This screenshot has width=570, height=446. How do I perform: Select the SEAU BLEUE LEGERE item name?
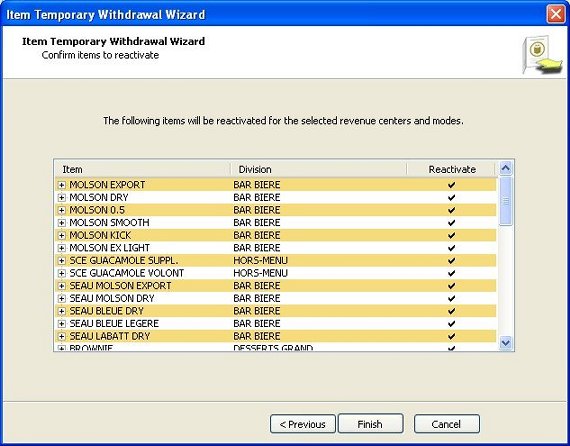(114, 324)
